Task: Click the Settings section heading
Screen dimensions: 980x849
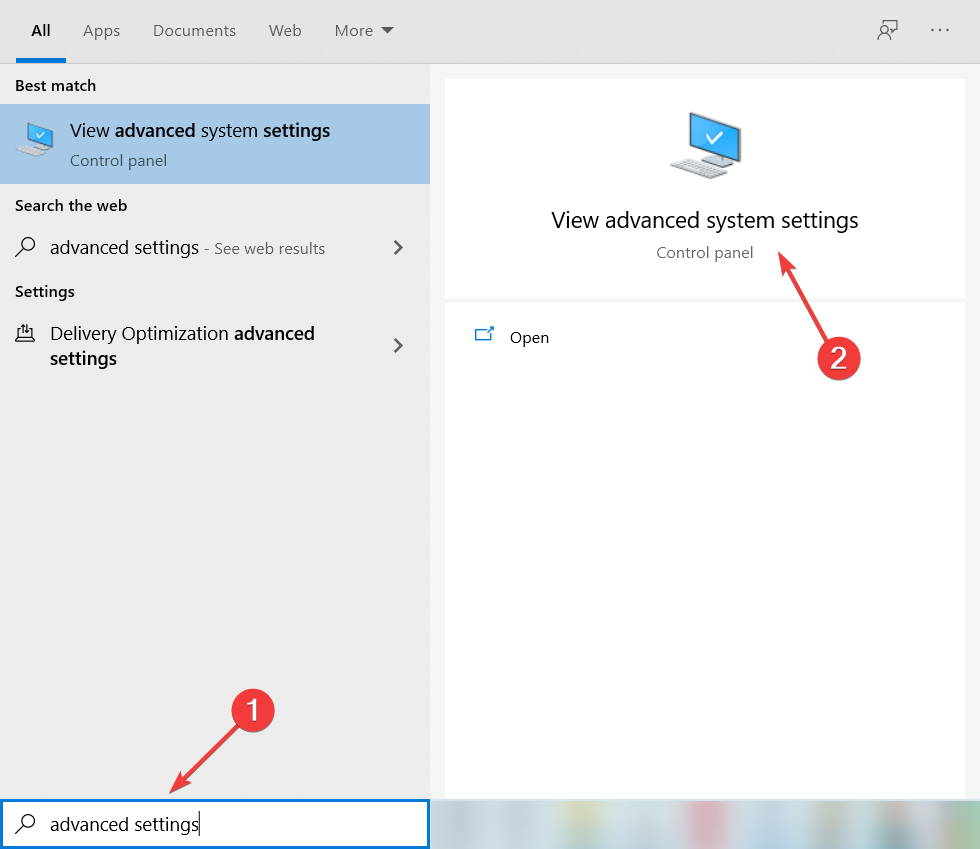Action: click(44, 292)
